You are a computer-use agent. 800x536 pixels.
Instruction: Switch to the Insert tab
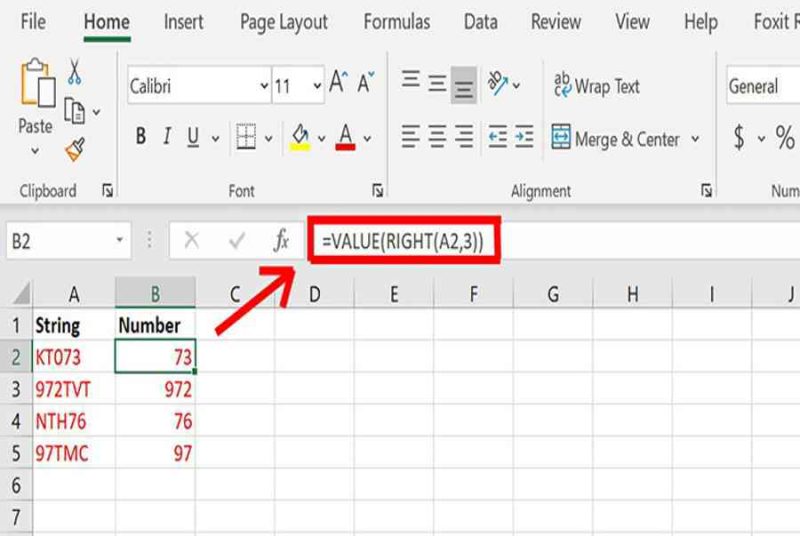pos(183,21)
